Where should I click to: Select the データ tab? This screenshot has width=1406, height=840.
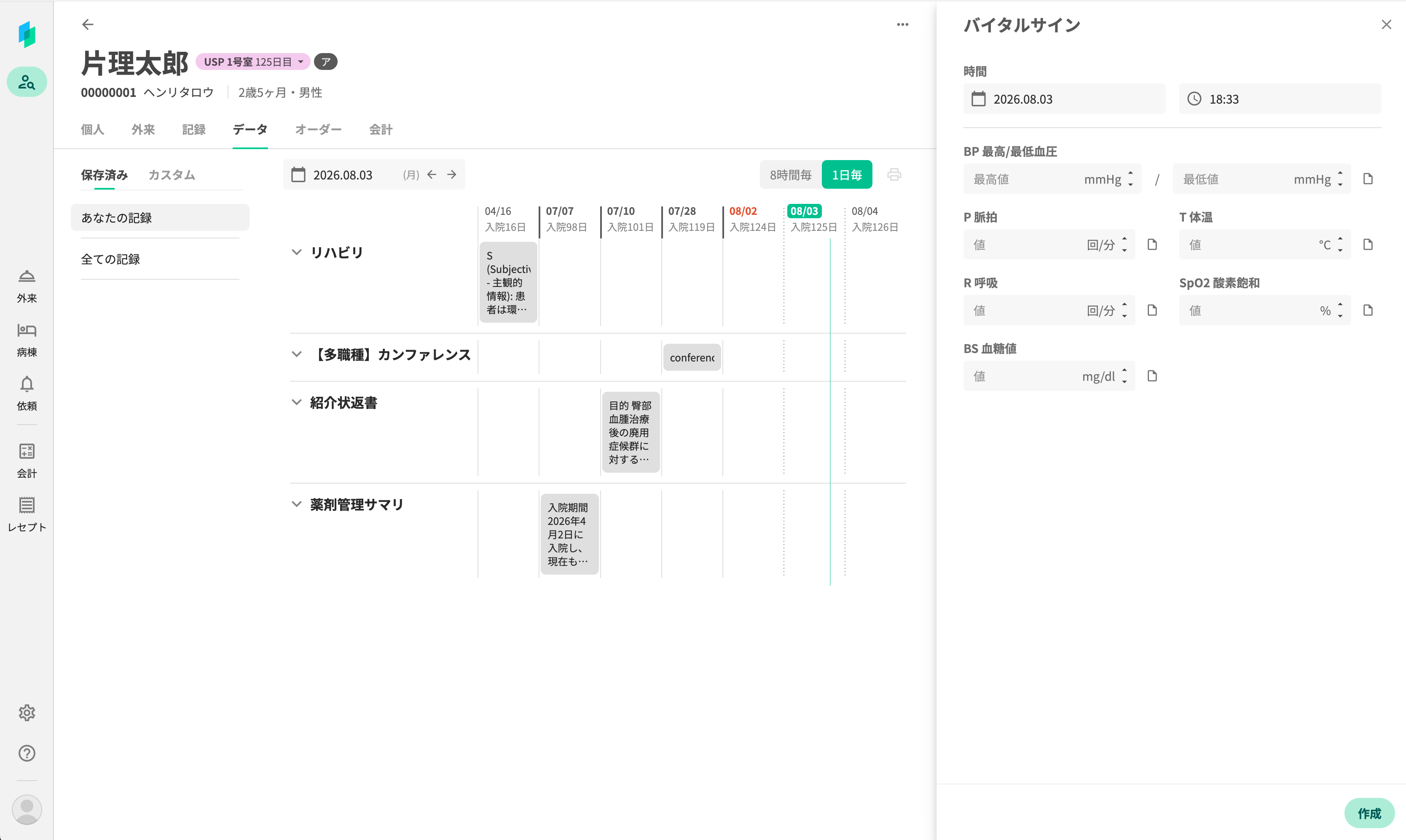pyautogui.click(x=250, y=130)
